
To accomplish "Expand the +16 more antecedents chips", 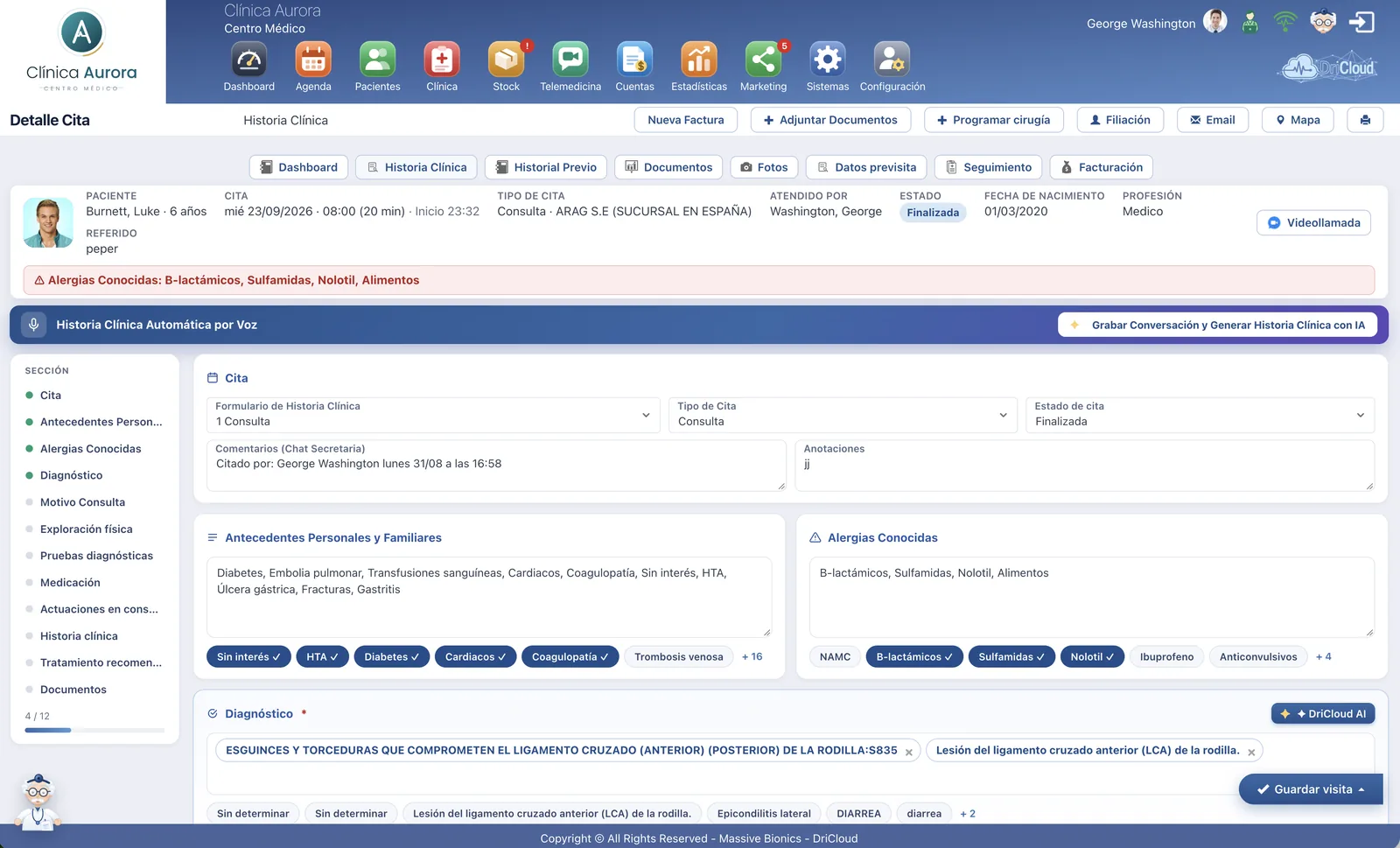I will pyautogui.click(x=752, y=657).
